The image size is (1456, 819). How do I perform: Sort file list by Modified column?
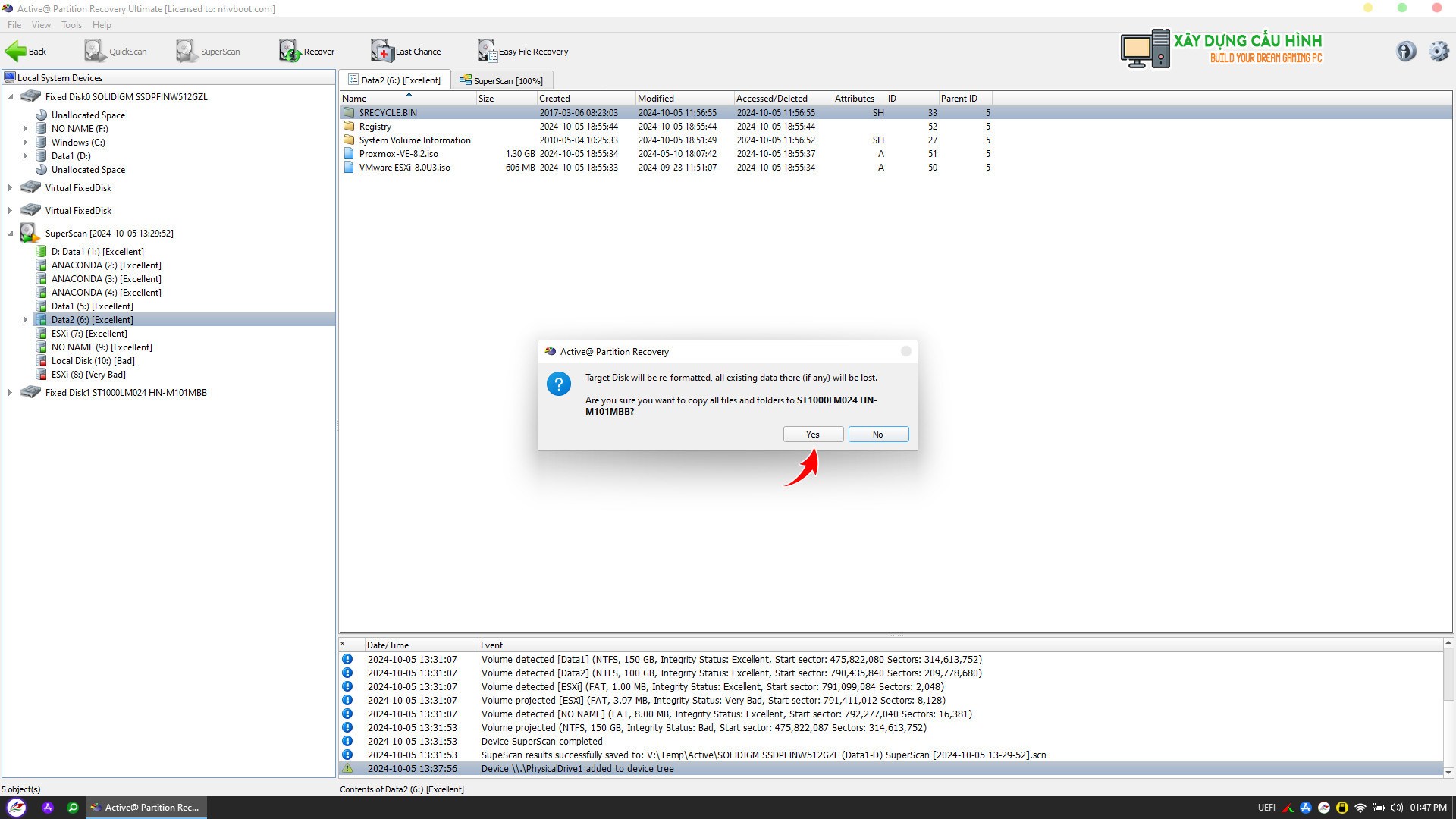[684, 98]
